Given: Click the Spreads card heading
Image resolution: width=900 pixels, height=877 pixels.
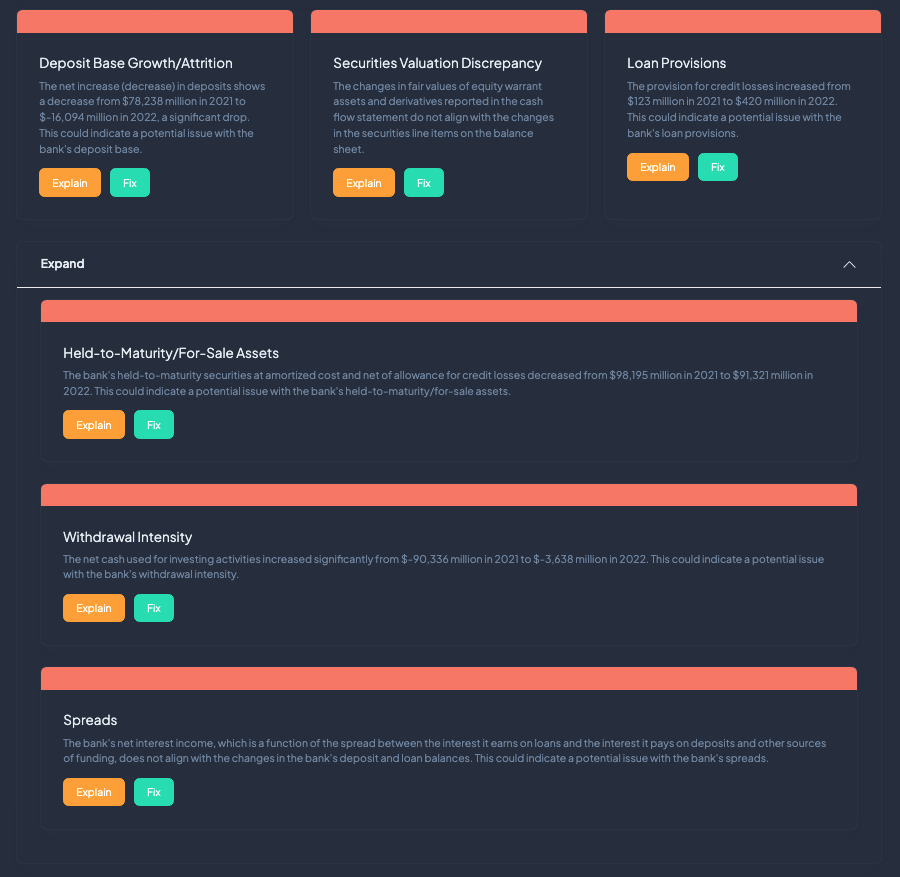Looking at the screenshot, I should (90, 720).
